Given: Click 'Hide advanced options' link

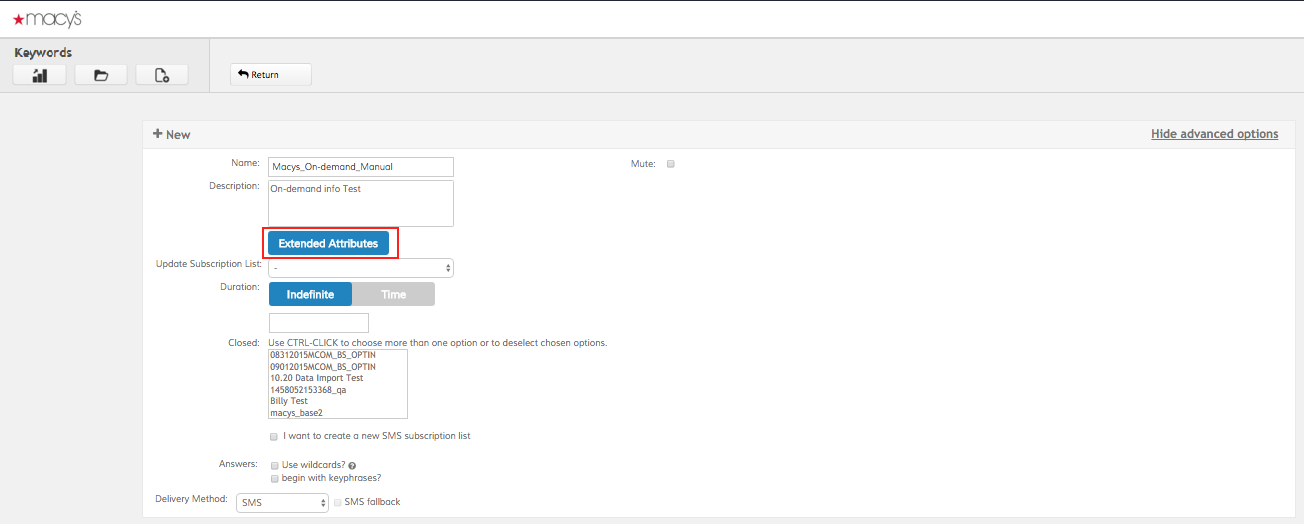Looking at the screenshot, I should [1214, 134].
